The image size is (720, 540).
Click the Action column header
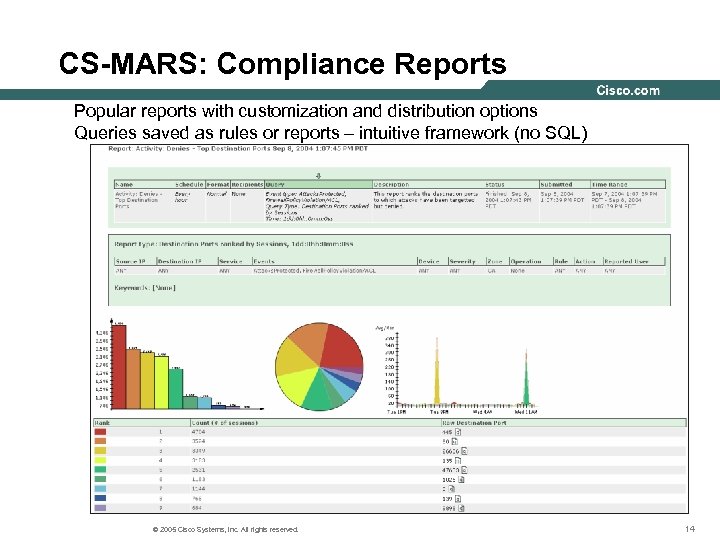(588, 261)
